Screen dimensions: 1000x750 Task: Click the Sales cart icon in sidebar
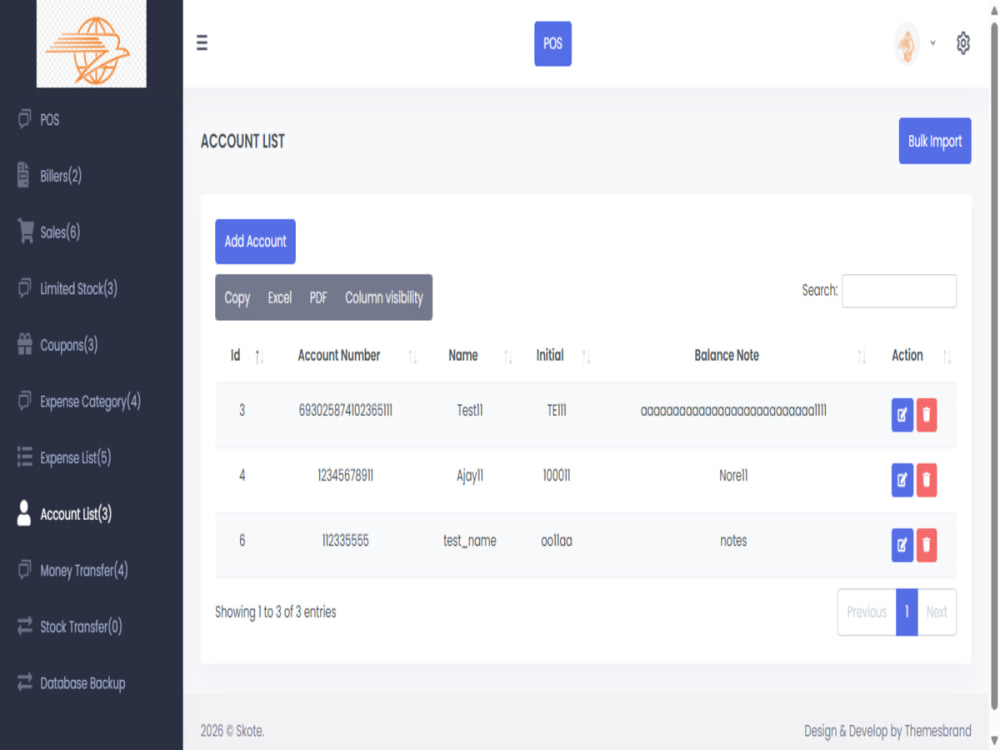[x=26, y=231]
